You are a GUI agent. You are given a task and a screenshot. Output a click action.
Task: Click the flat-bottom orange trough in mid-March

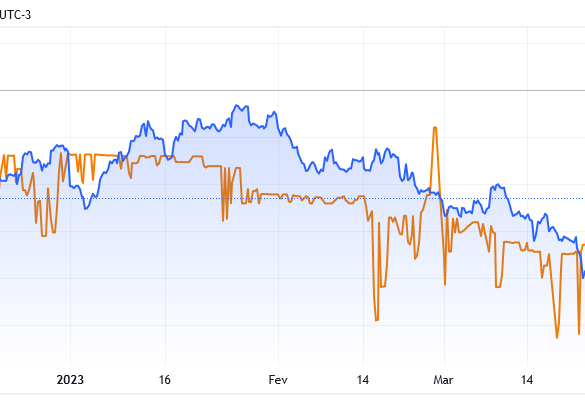(498, 286)
